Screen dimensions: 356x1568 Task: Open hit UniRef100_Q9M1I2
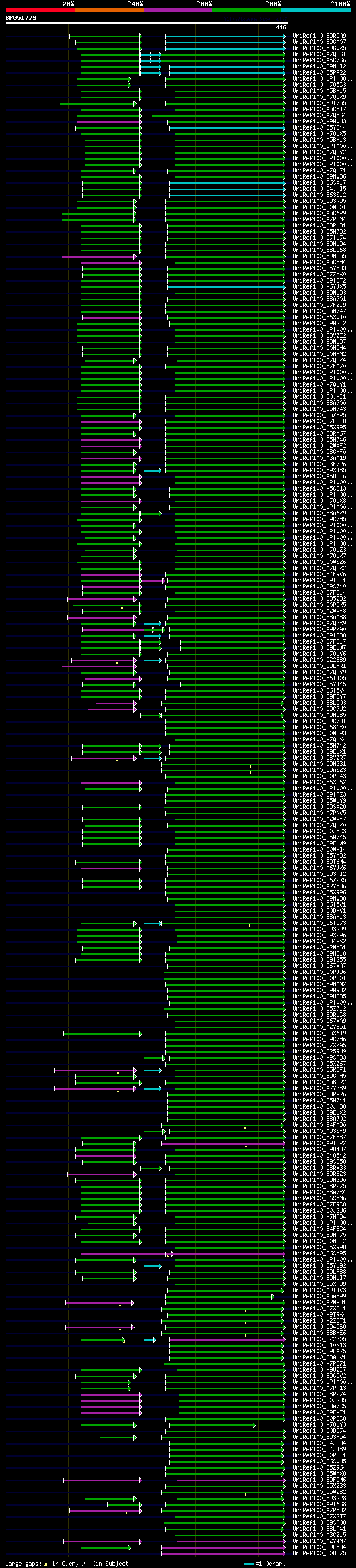pyautogui.click(x=319, y=66)
